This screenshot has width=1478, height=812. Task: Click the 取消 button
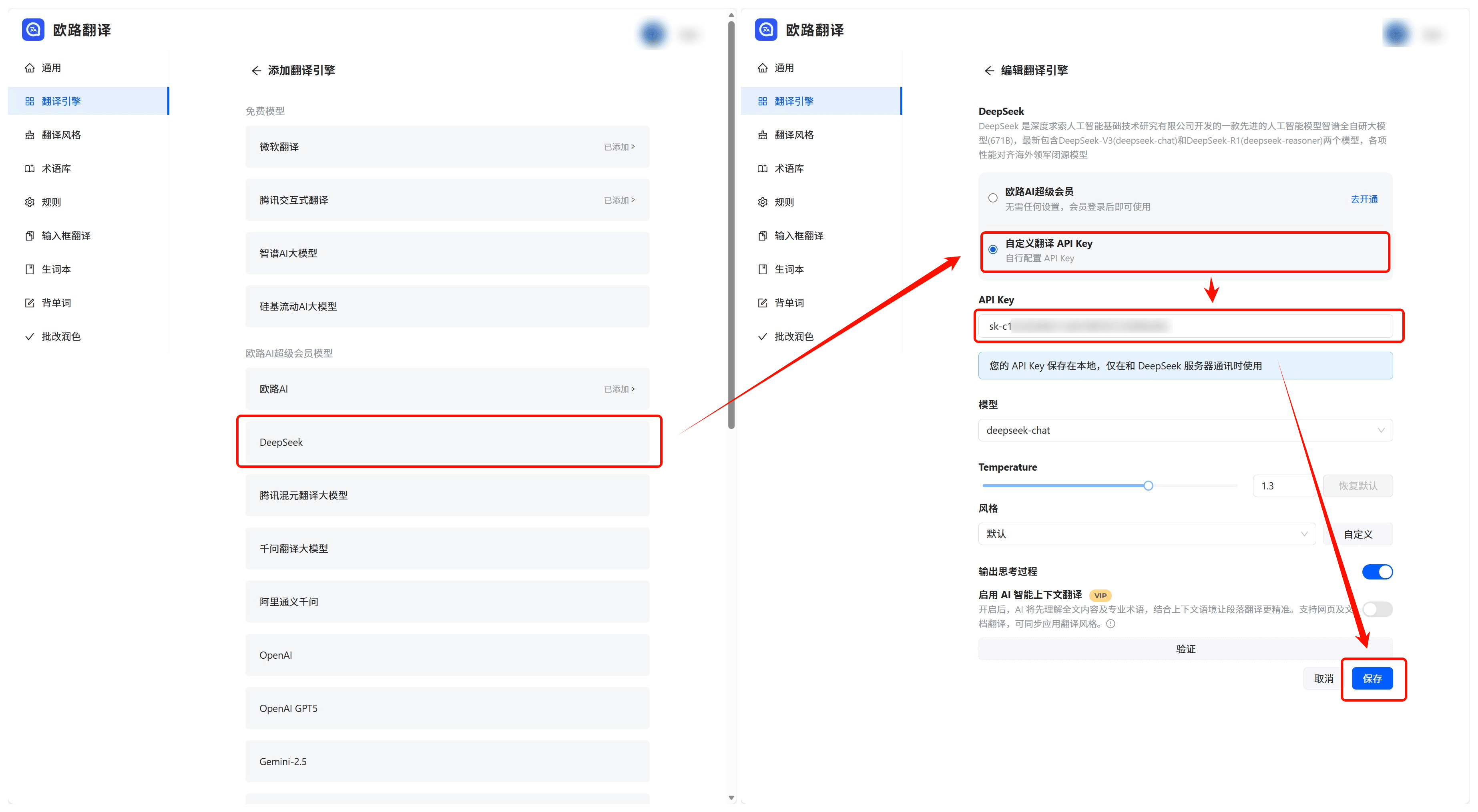click(1323, 678)
